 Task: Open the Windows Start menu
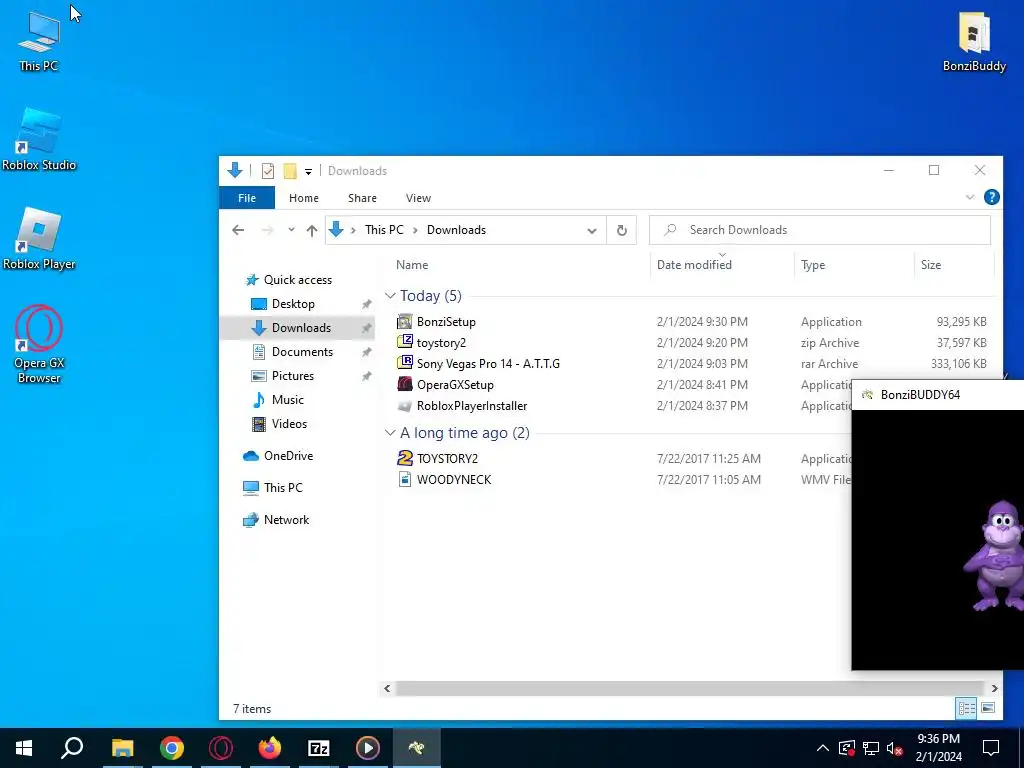coord(24,748)
